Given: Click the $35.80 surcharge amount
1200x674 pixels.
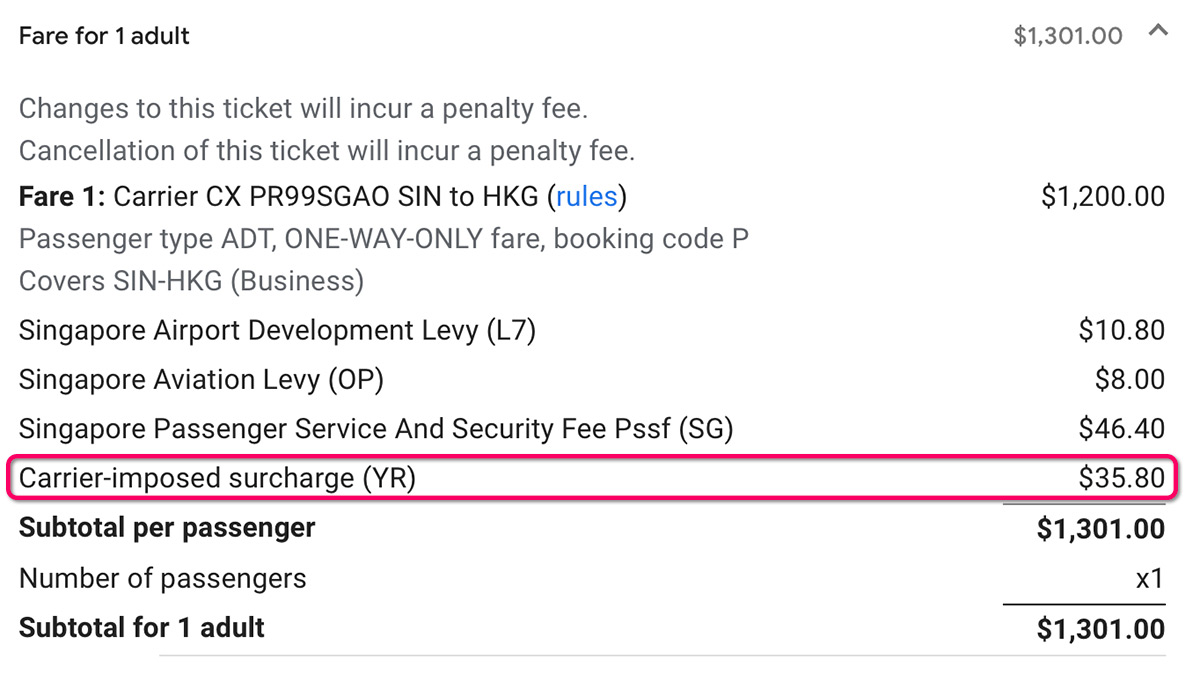Looking at the screenshot, I should pos(1121,478).
